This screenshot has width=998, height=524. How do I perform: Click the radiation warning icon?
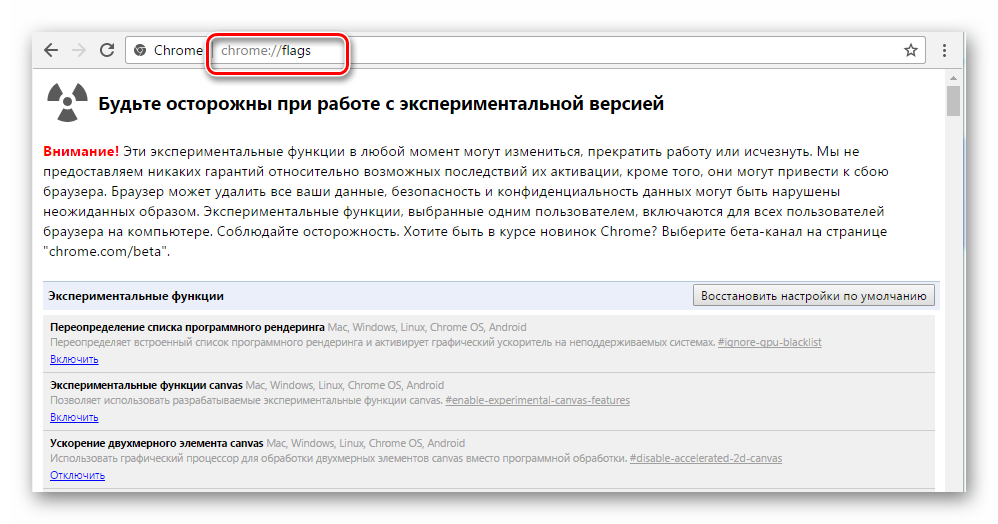[x=67, y=102]
